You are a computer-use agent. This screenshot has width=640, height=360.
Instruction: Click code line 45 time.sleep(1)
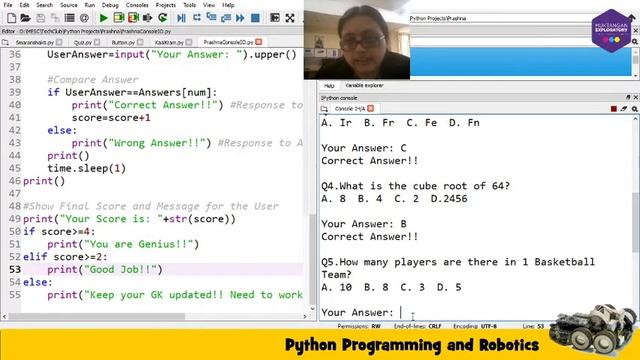tap(87, 169)
